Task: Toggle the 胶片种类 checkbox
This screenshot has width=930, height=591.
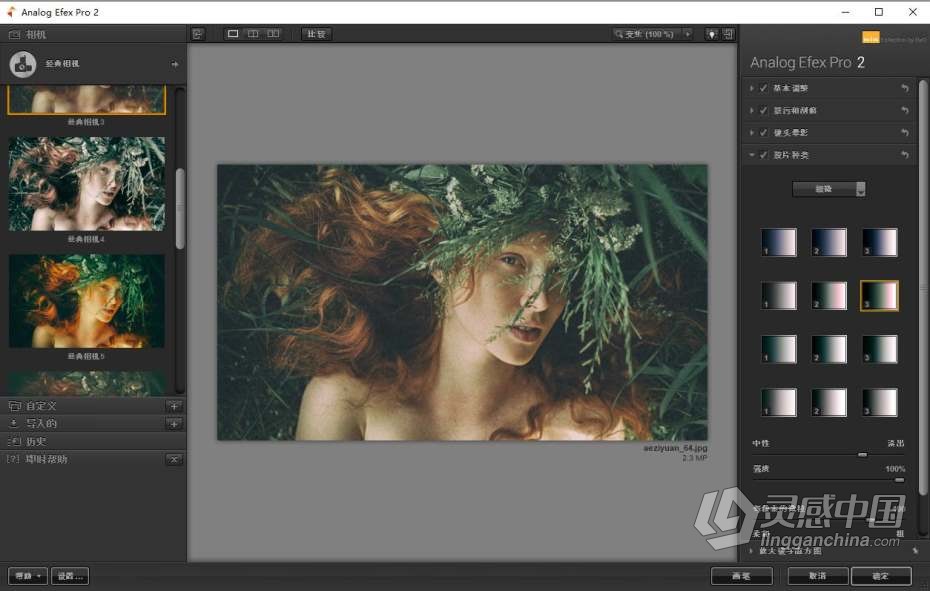Action: [763, 155]
